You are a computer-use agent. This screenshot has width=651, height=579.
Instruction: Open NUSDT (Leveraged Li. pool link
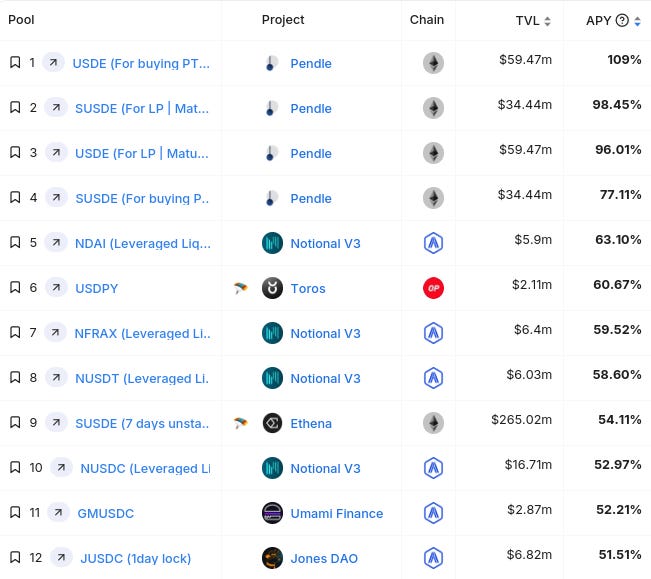(x=142, y=379)
